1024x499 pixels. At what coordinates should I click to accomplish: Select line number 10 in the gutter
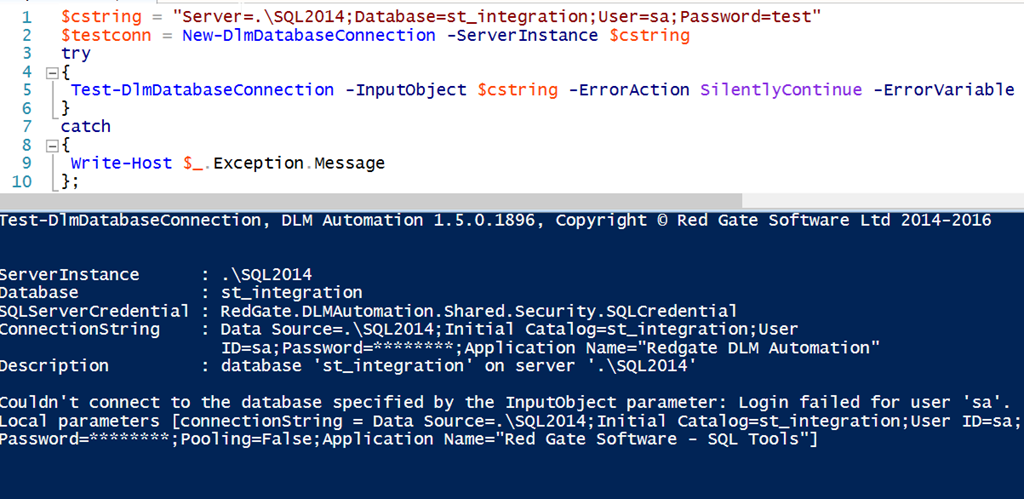tap(21, 181)
